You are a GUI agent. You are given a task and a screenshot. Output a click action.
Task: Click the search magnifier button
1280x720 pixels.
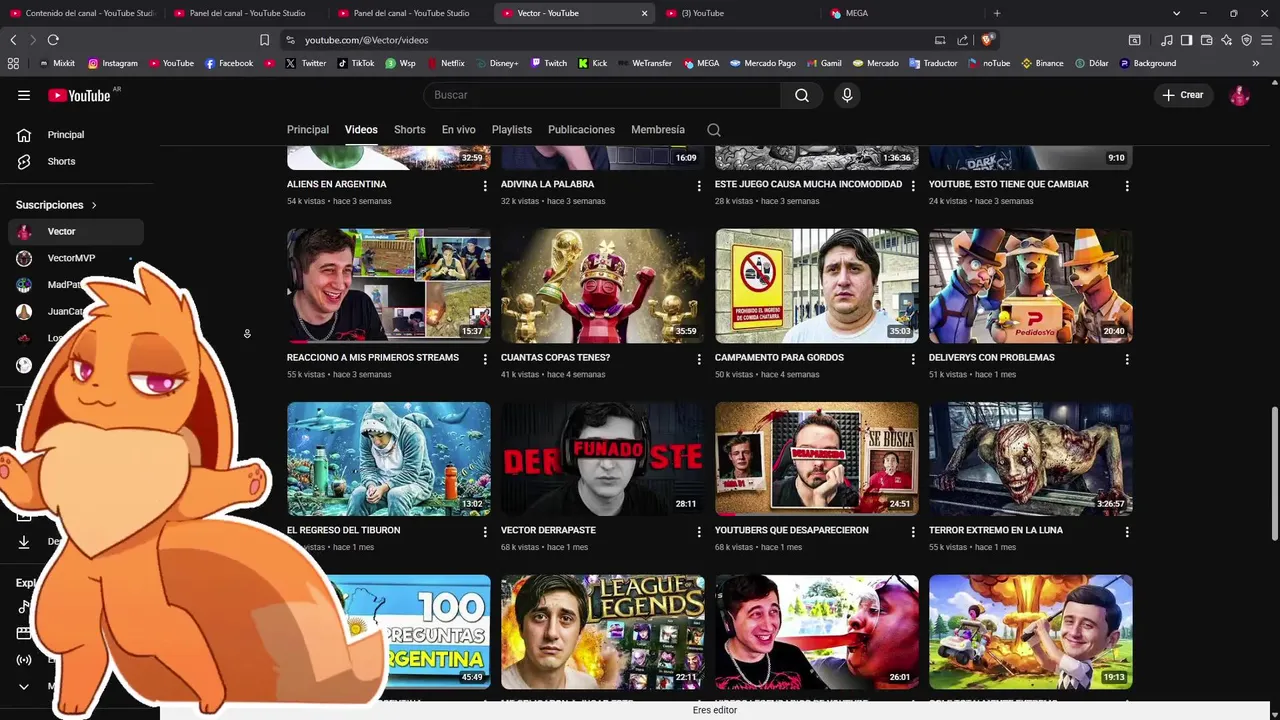point(802,95)
